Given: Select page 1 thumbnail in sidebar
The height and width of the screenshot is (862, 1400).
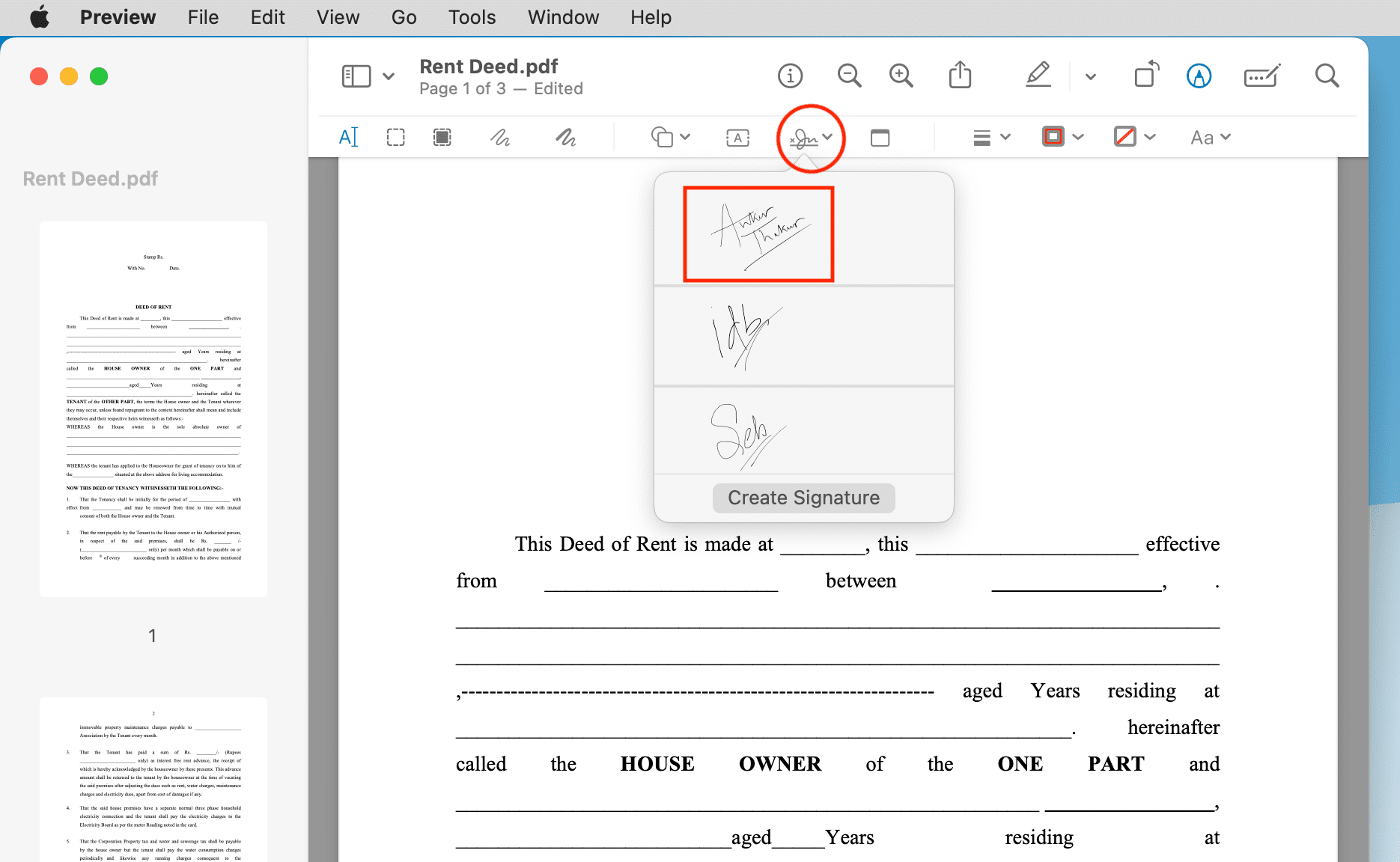Looking at the screenshot, I should 153,409.
